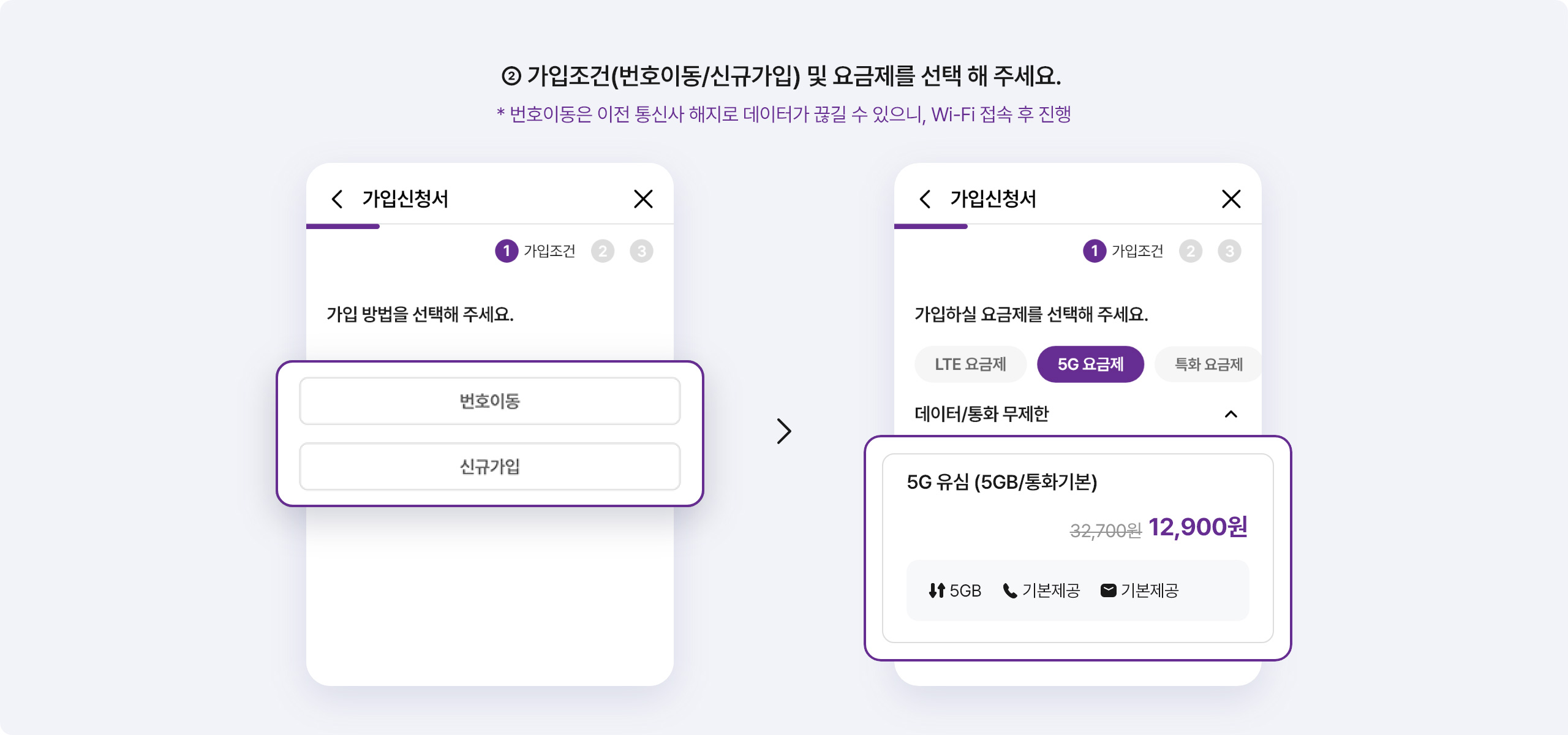Choose the 신규가입 signup option
Viewport: 1568px width, 735px height.
tap(490, 467)
